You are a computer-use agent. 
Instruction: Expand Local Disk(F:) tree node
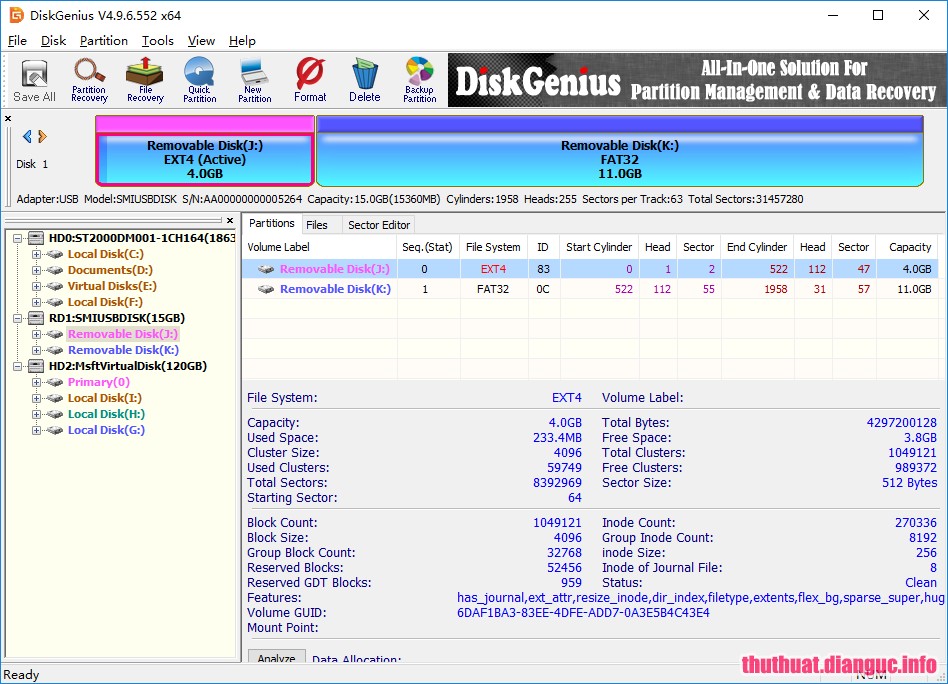(x=36, y=302)
